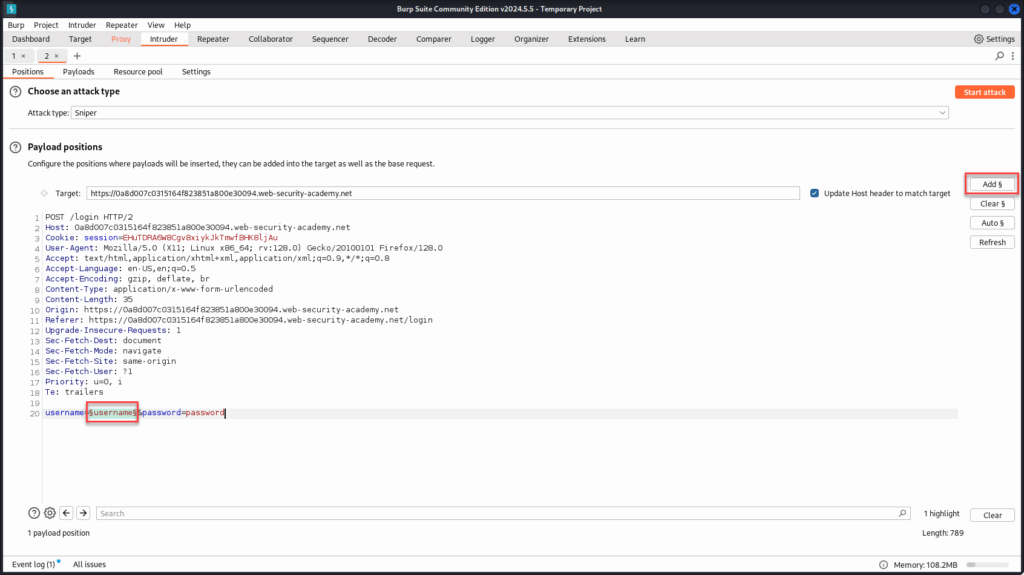Switch to the Decoder tab
Screen dimensions: 1024x575
(x=382, y=39)
